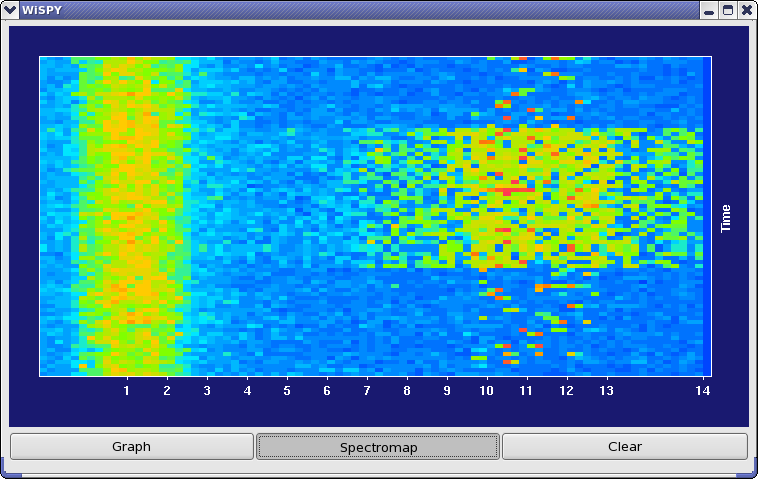Click channel 5 axis label
This screenshot has height=479, width=758.
pyautogui.click(x=287, y=391)
